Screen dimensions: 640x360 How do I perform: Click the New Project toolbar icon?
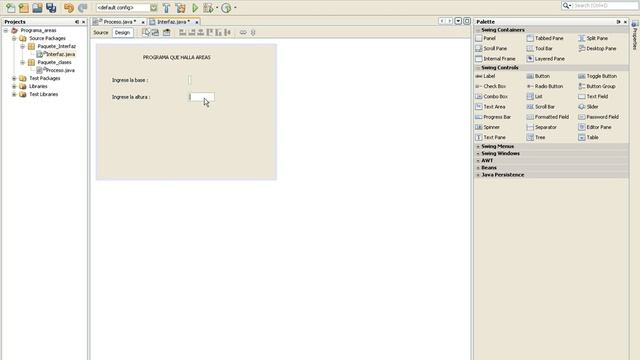coord(24,7)
